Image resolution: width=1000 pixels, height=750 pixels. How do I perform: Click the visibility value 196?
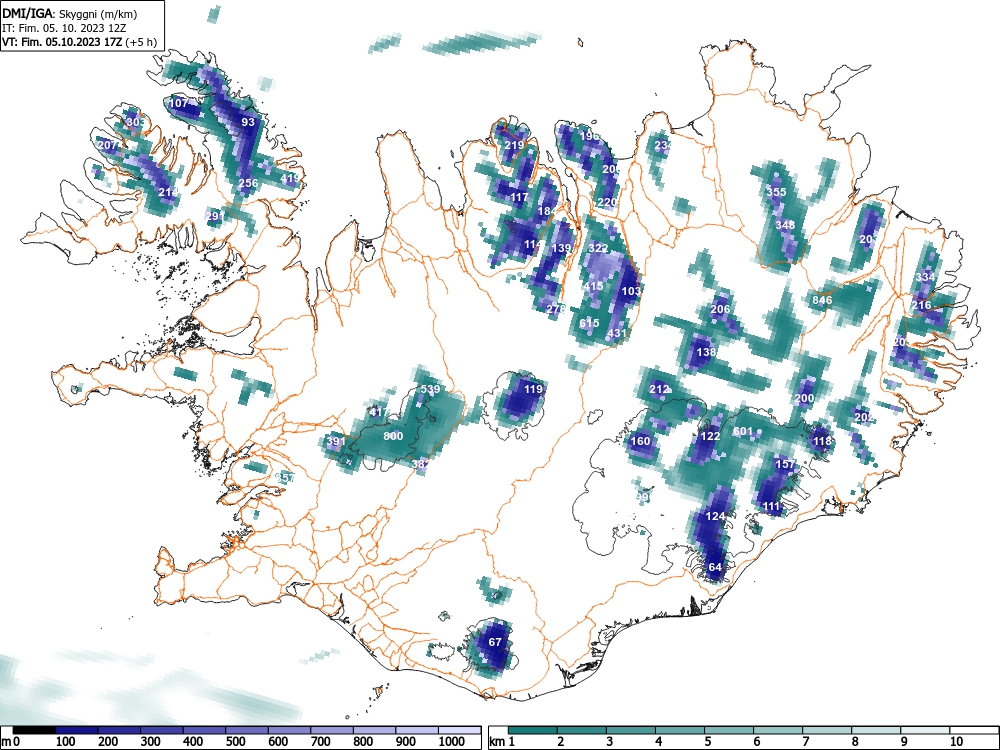click(x=589, y=136)
